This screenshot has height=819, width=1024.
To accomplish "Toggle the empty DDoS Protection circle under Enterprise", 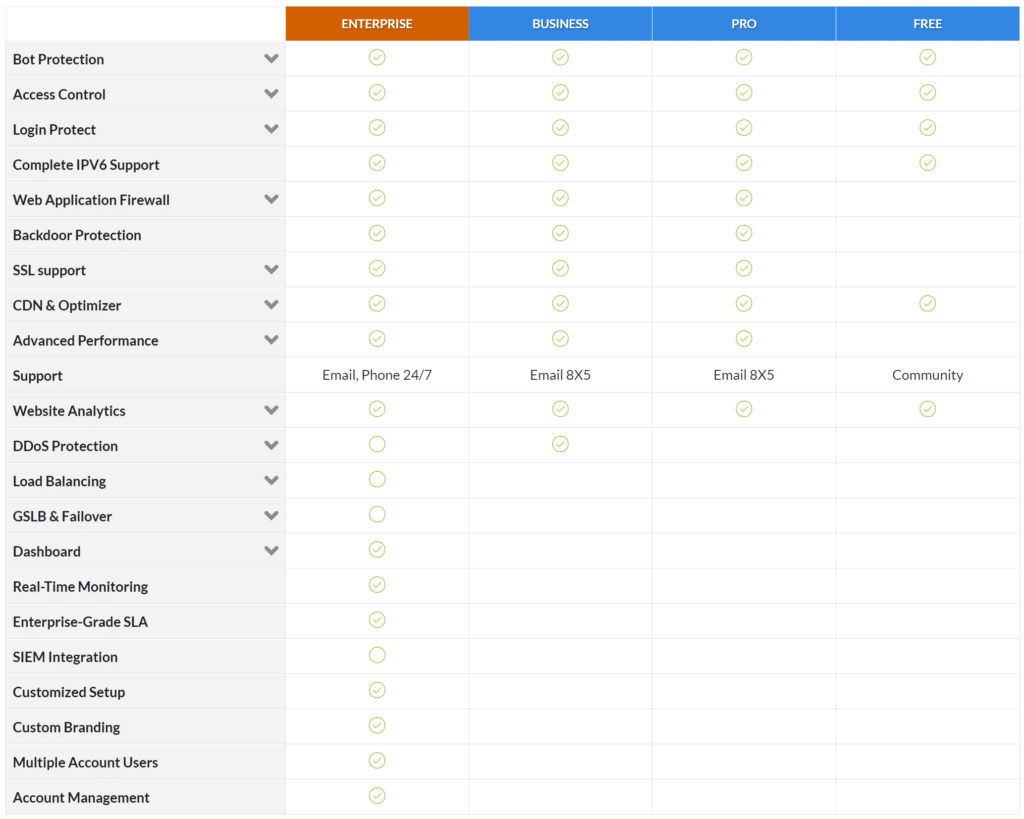I will tap(377, 444).
